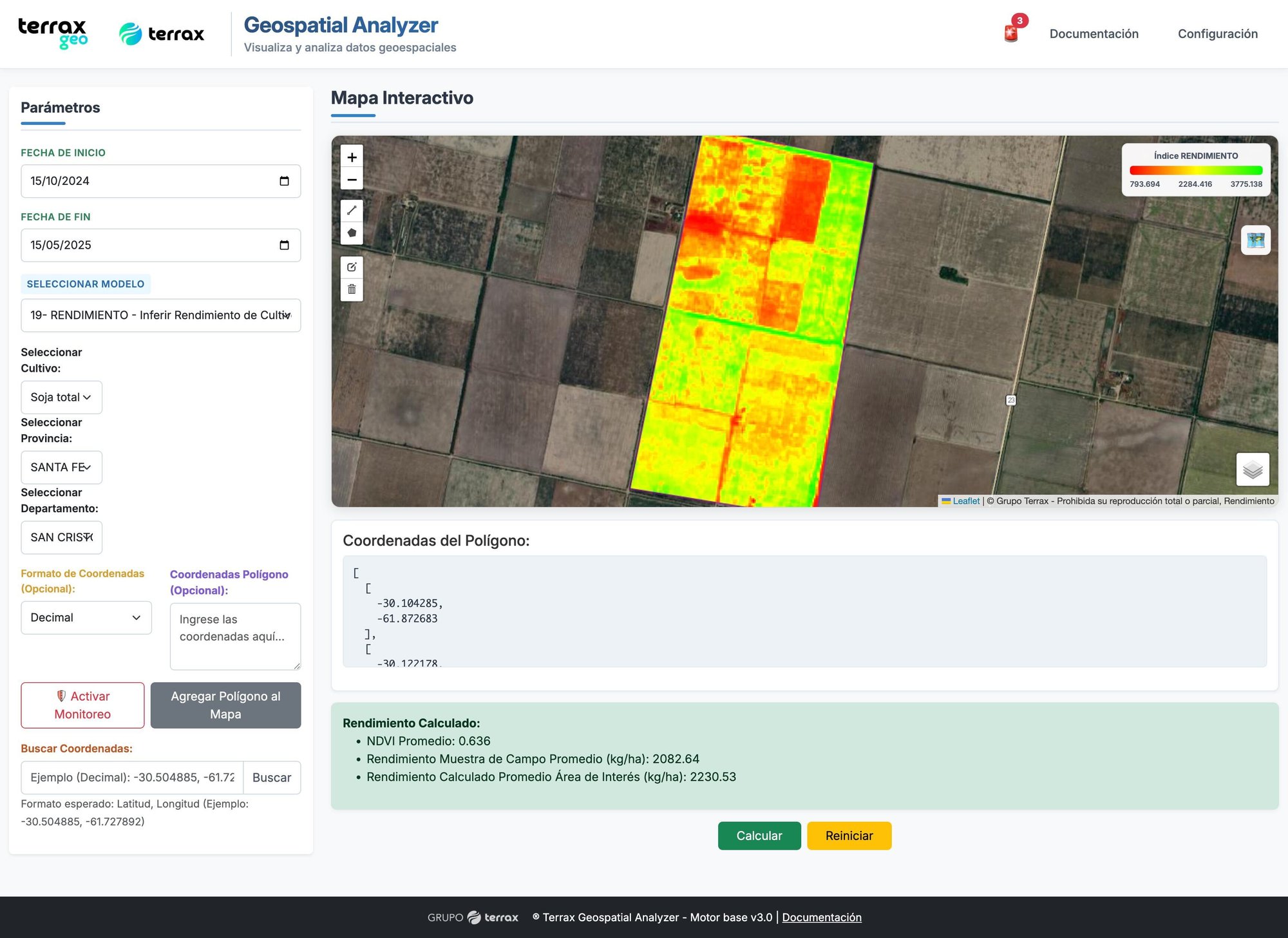
Task: Open the Soja total crop dropdown
Action: pyautogui.click(x=61, y=397)
